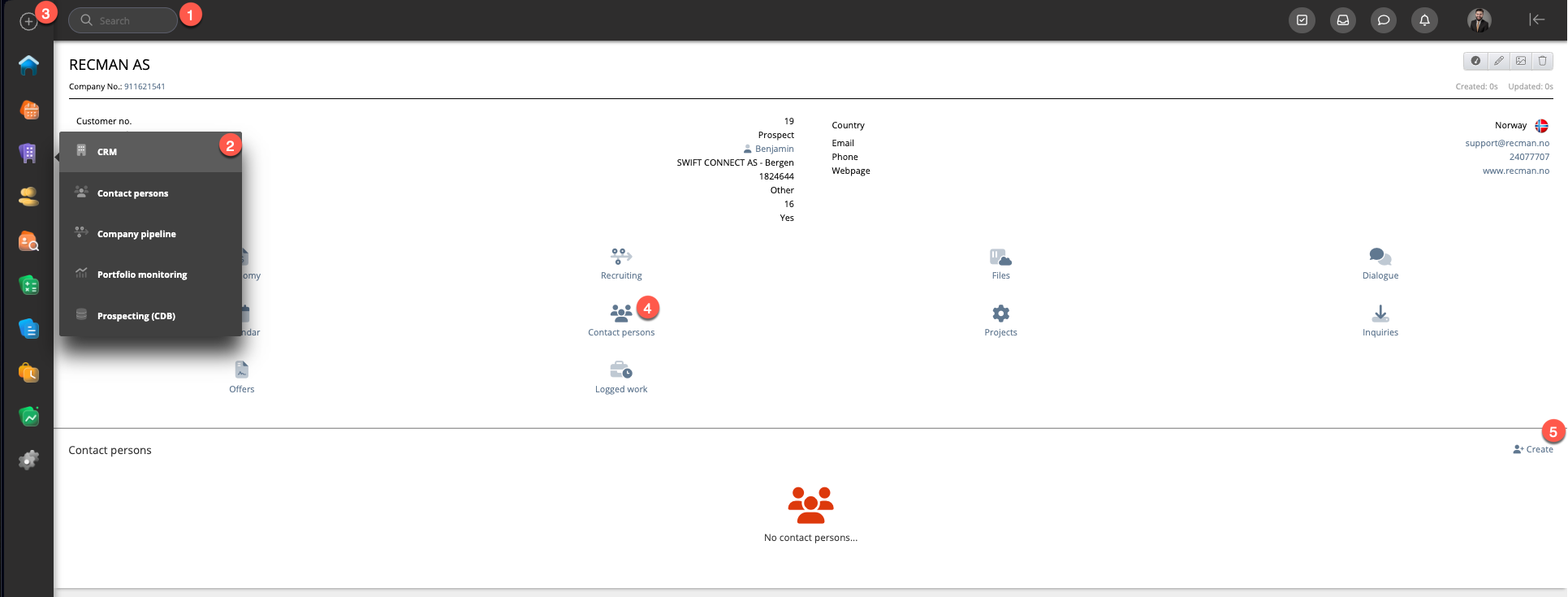Open the orange calendar icon in sidebar
1568x597 pixels.
pos(29,110)
